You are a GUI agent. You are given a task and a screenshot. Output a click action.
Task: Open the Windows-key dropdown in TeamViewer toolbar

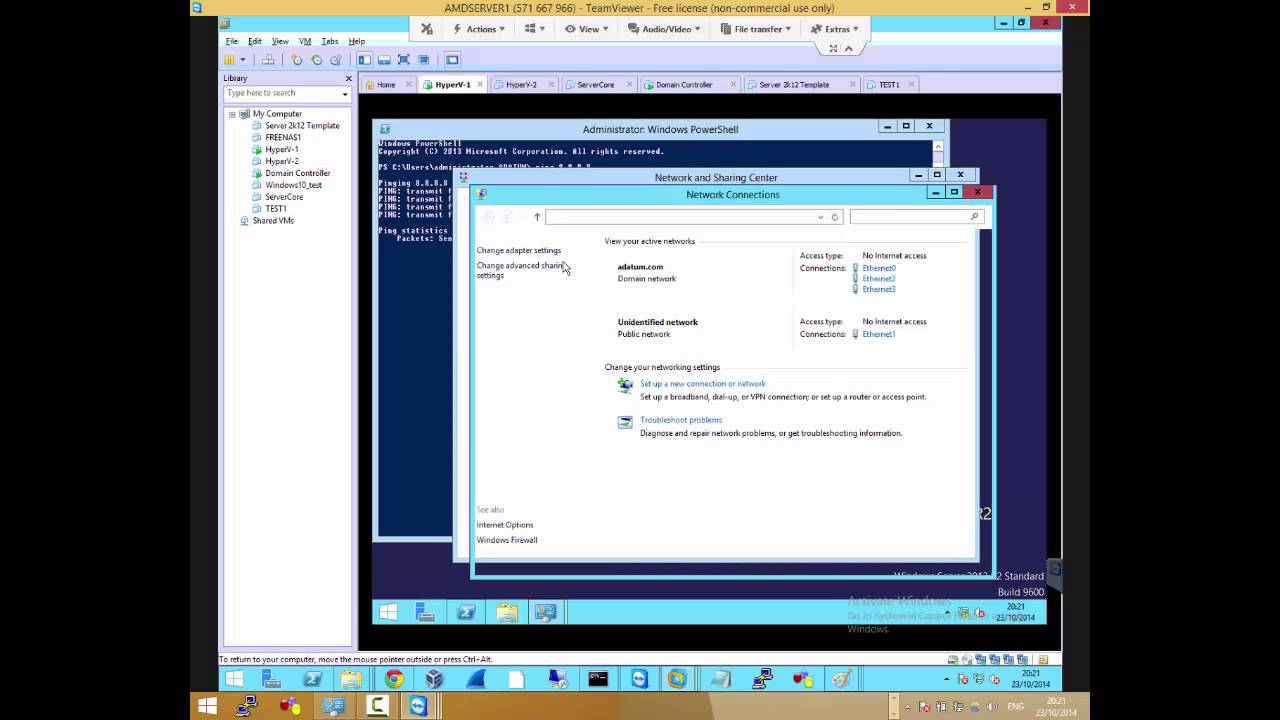[x=535, y=29]
